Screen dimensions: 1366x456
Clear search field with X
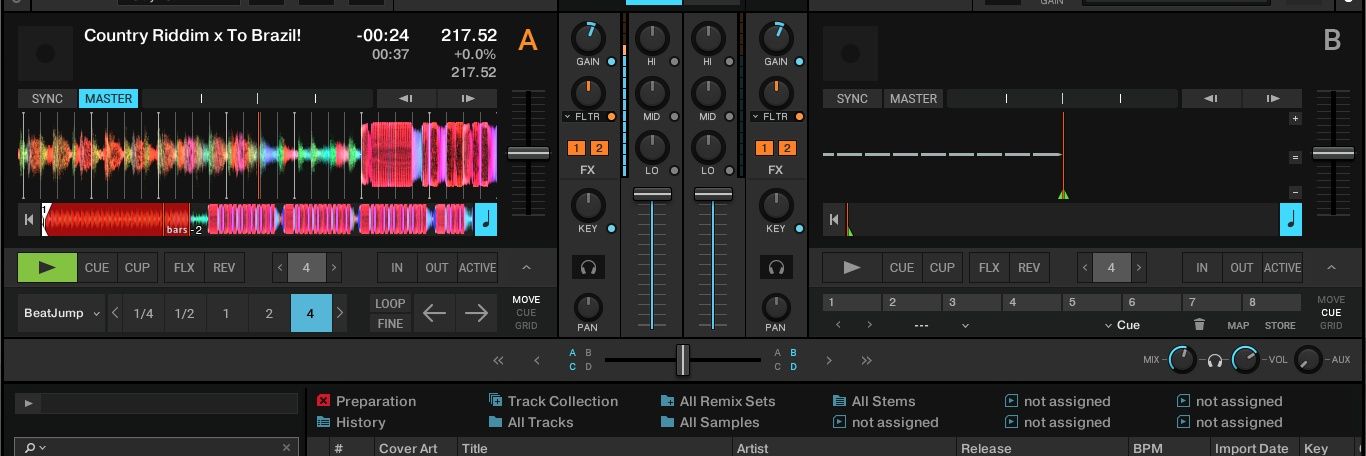tap(286, 448)
